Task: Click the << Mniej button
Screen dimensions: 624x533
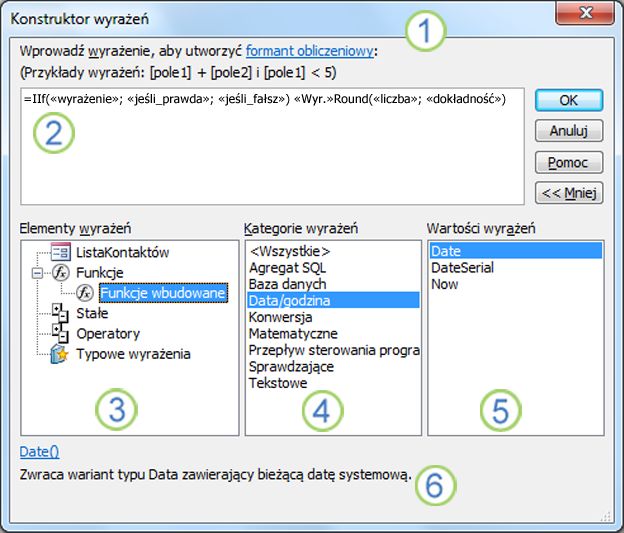Action: pyautogui.click(x=569, y=193)
